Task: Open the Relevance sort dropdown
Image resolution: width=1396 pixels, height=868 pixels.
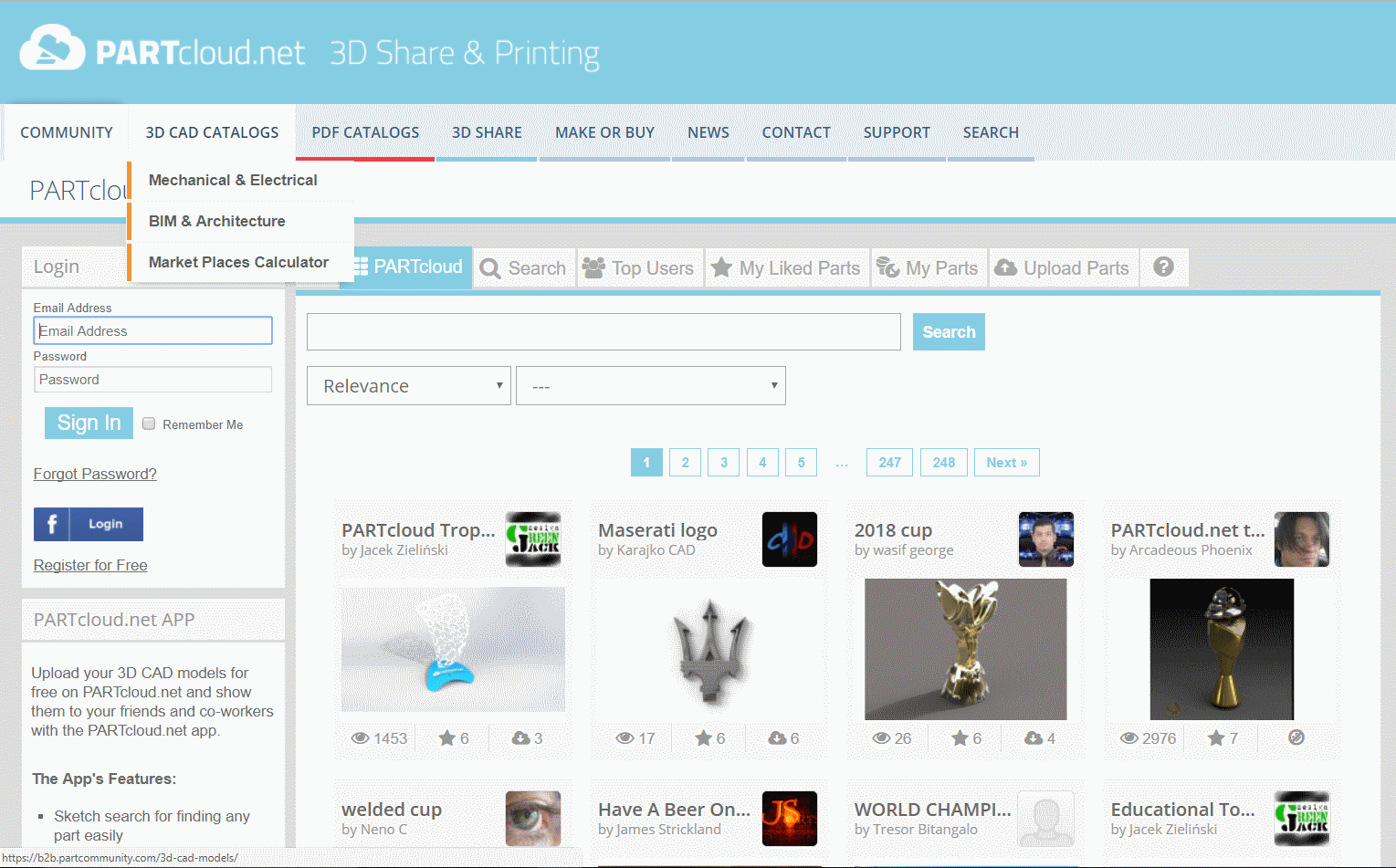Action: [x=408, y=386]
